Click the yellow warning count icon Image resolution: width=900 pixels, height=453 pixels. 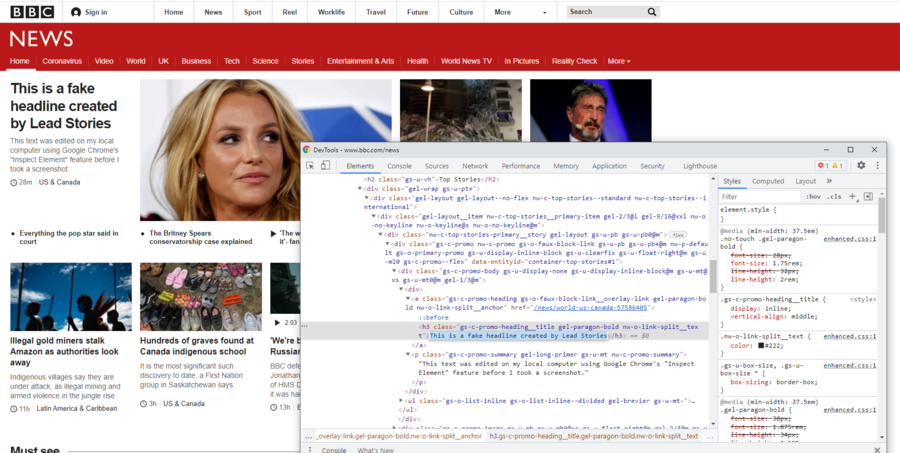point(835,165)
